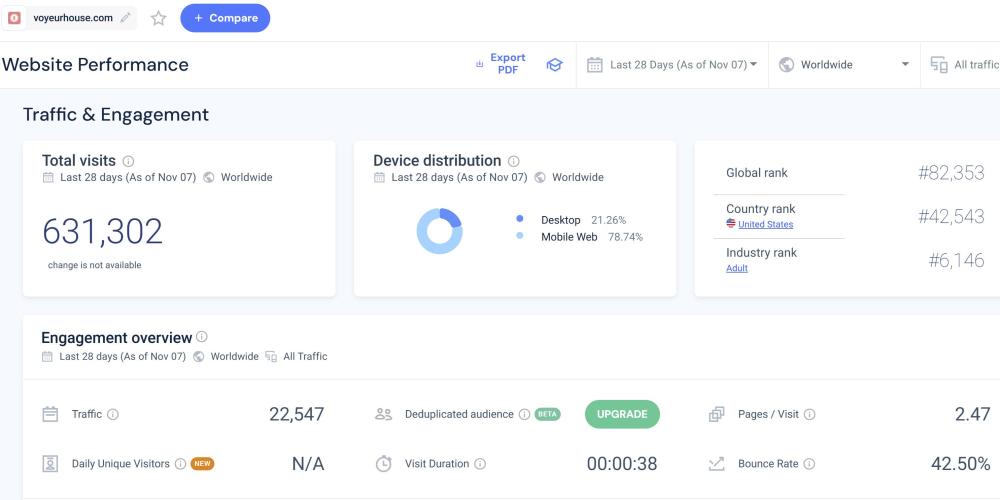Click info icon next to Visit Duration

click(x=480, y=464)
